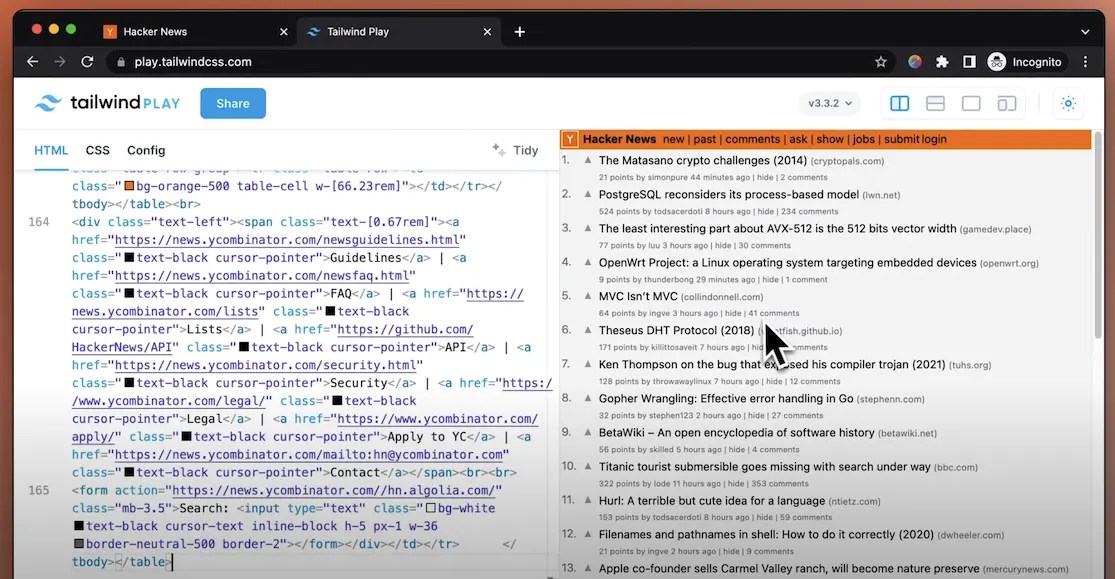
Task: Switch to the HTML tab
Action: pos(51,150)
